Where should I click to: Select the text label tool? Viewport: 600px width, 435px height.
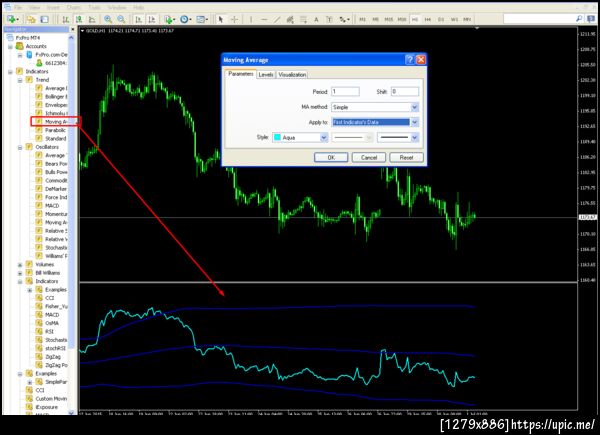[x=329, y=19]
